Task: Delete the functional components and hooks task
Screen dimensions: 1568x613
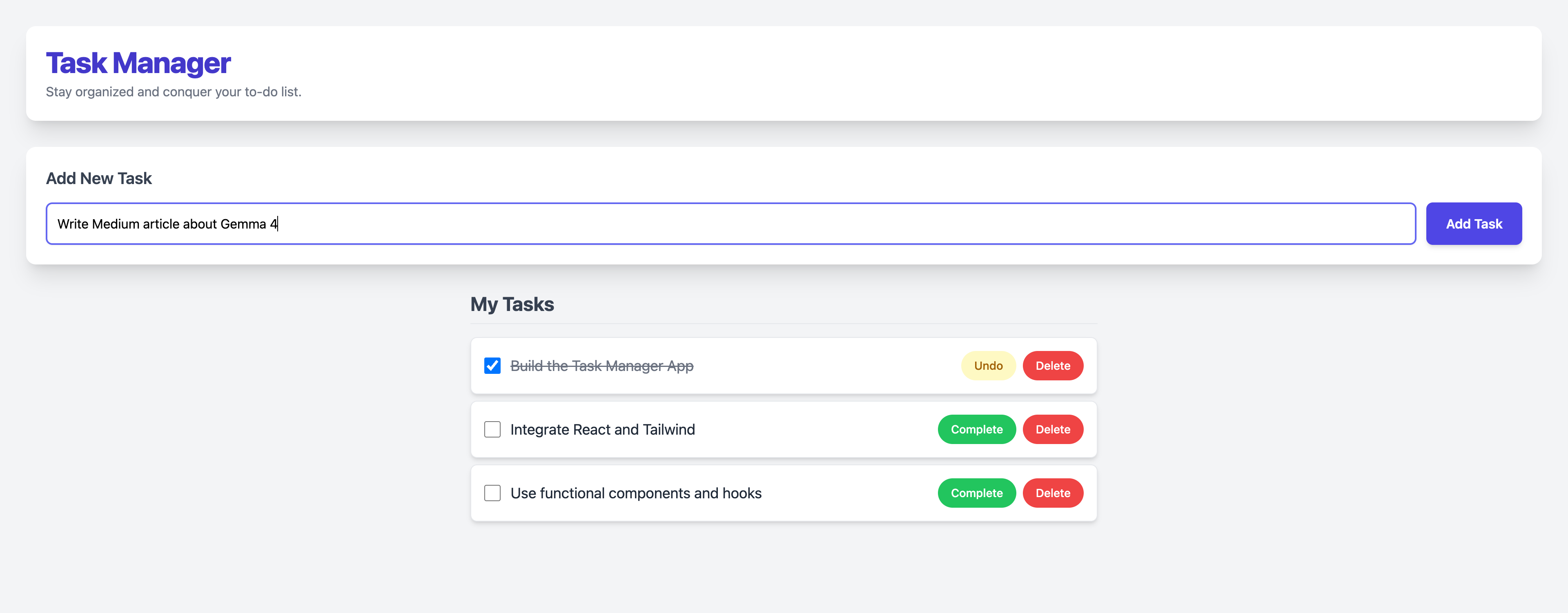Action: (1052, 493)
